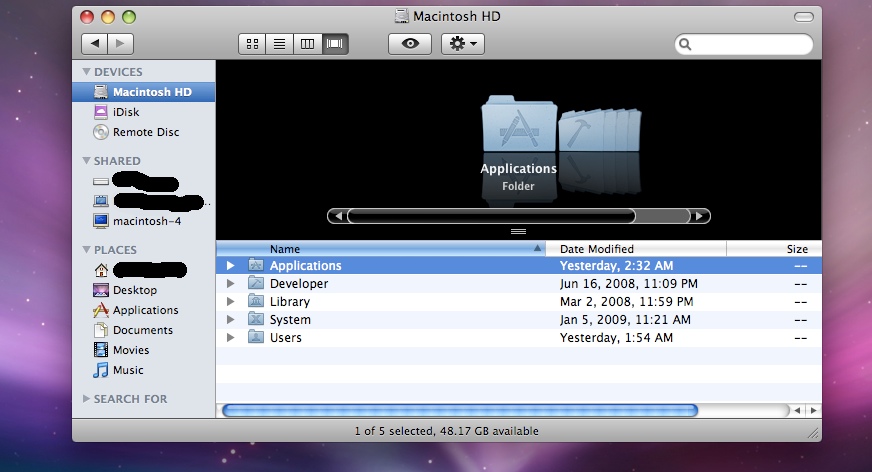Image resolution: width=872 pixels, height=472 pixels.
Task: Click the Macintosh HD drive icon in the sidebar
Action: coord(101,92)
